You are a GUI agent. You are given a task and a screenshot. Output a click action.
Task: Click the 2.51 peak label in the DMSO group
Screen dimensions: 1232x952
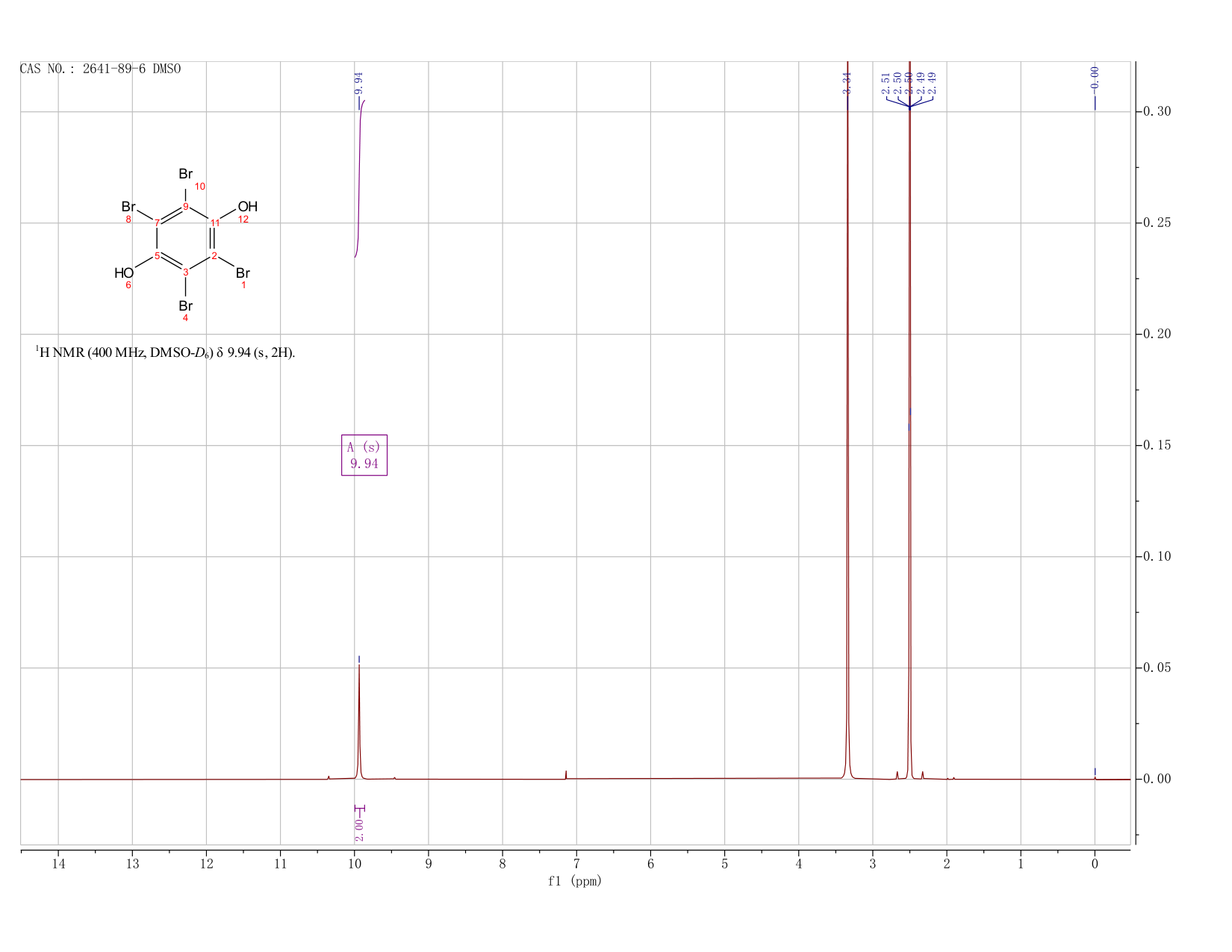point(886,82)
